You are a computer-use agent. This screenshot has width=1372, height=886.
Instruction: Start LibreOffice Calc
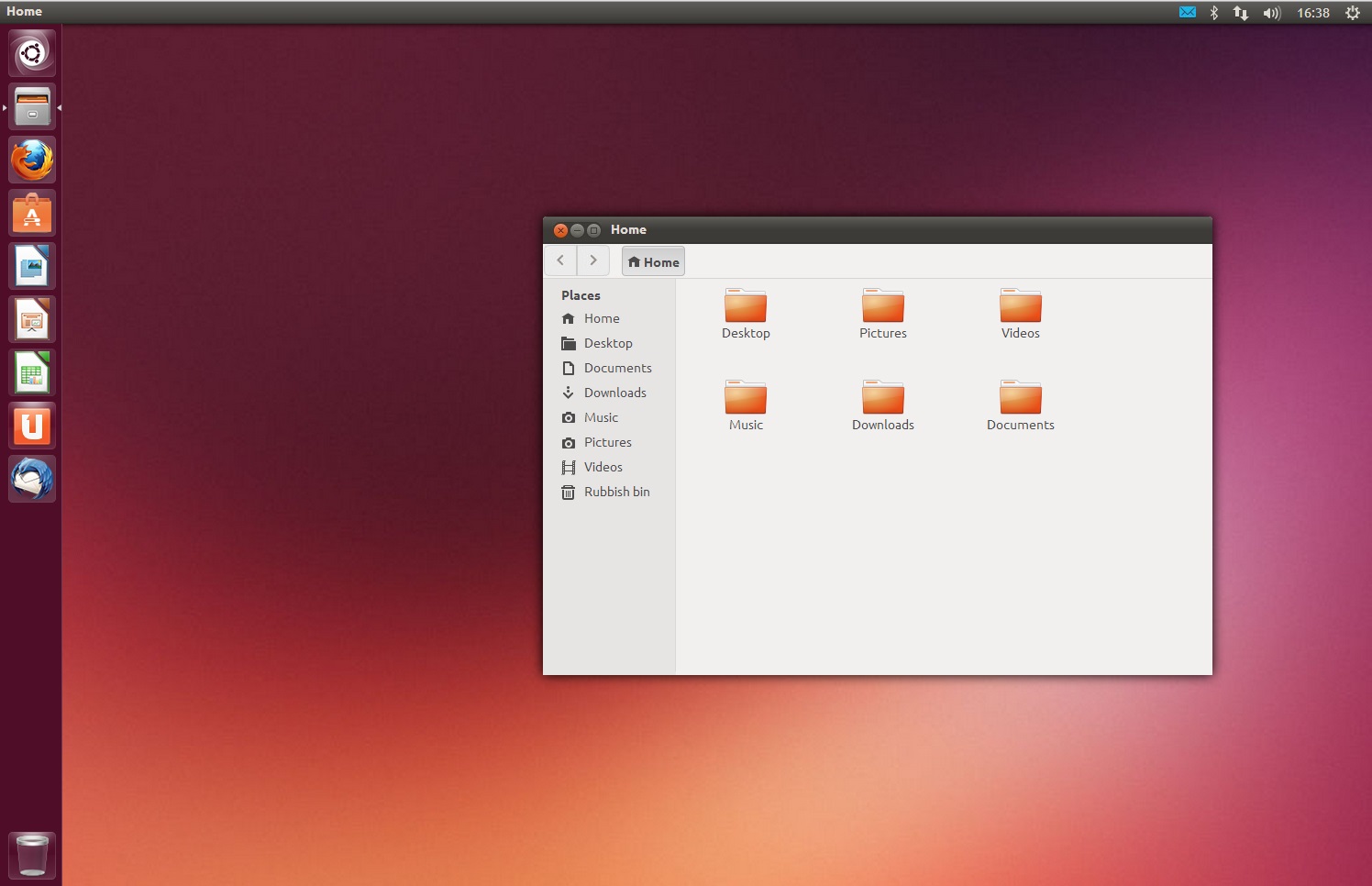point(31,371)
